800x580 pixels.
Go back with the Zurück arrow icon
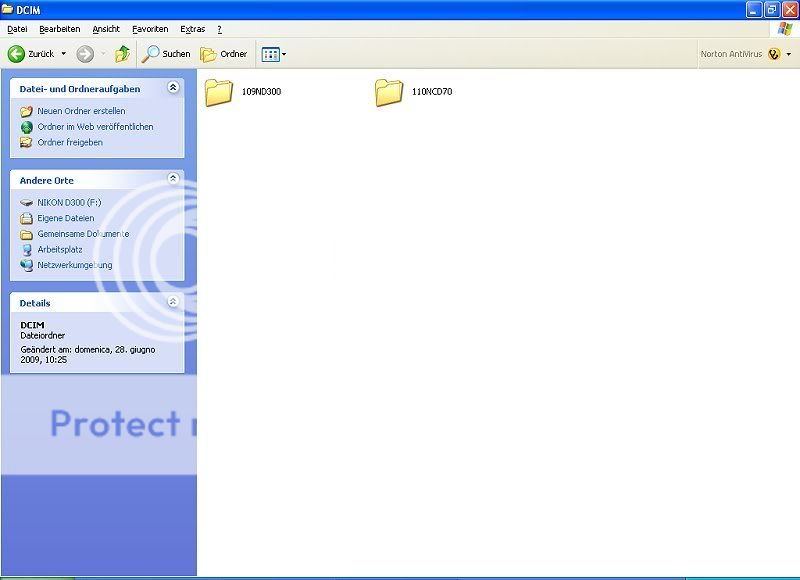coord(16,54)
